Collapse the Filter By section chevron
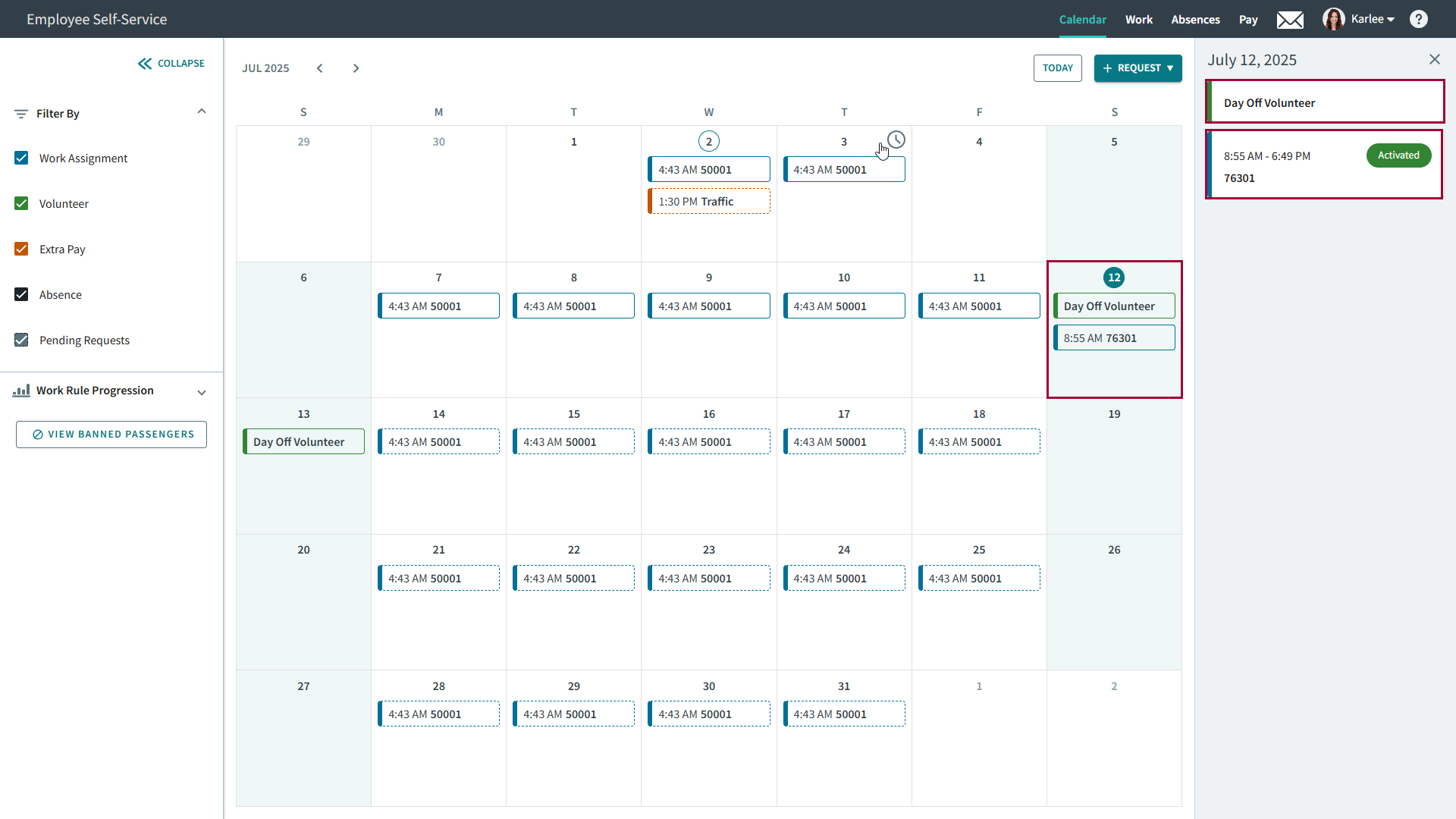This screenshot has height=819, width=1456. point(201,111)
